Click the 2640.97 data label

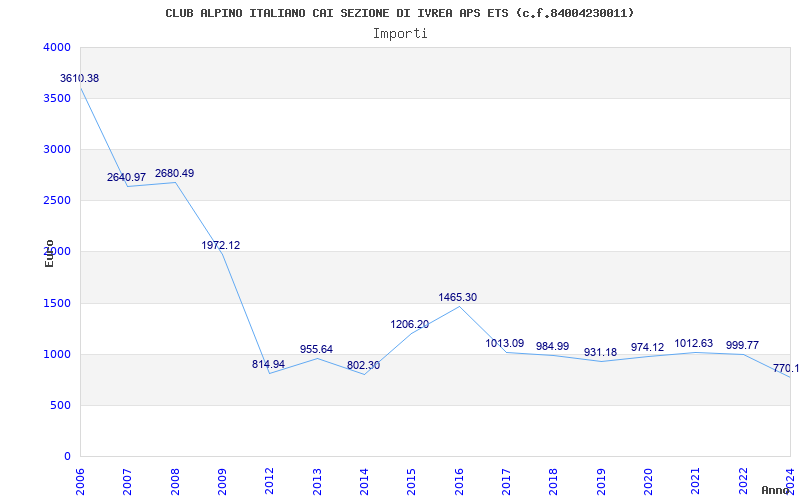click(127, 178)
